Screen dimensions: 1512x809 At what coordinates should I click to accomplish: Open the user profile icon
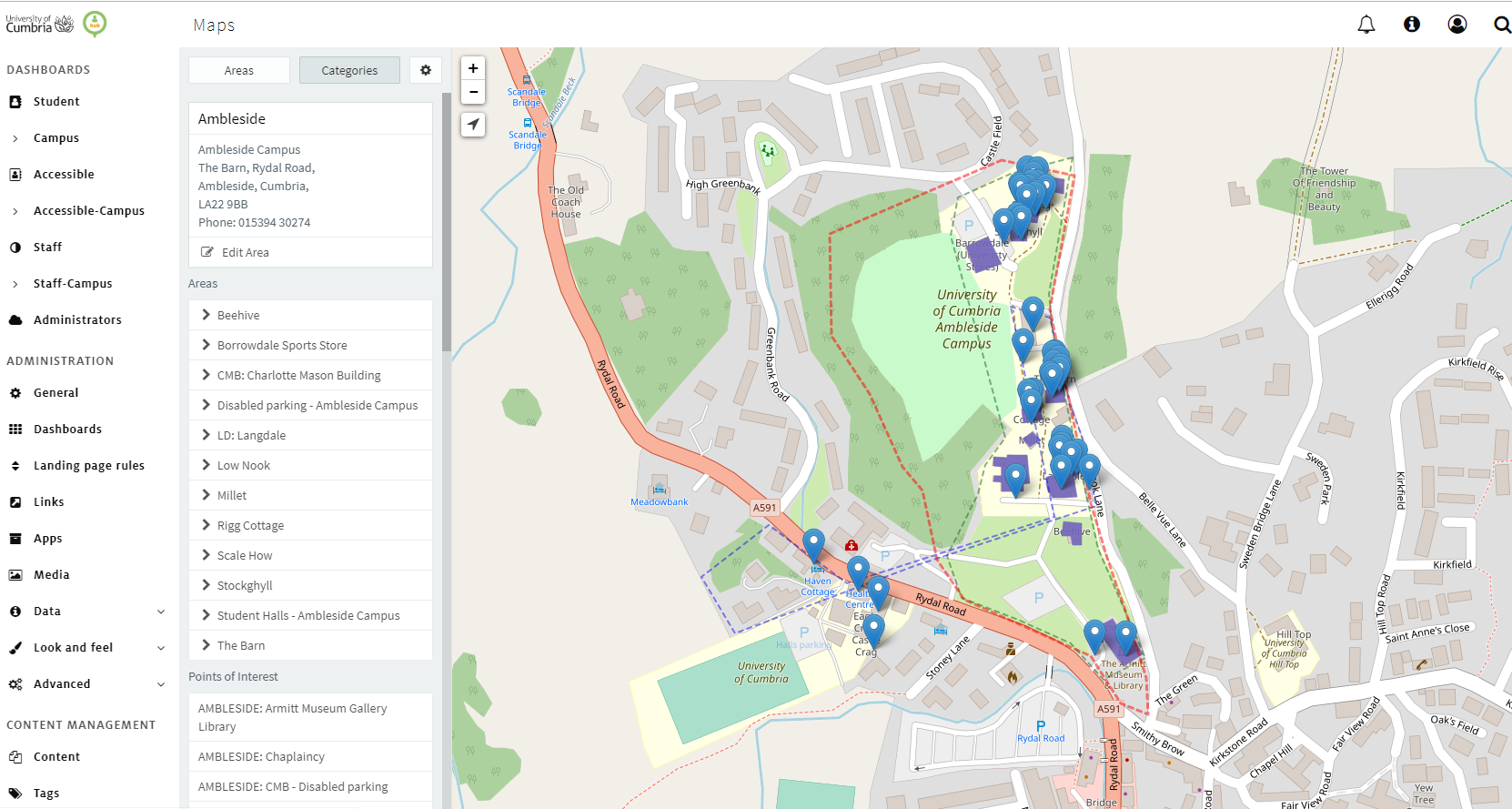click(1457, 25)
